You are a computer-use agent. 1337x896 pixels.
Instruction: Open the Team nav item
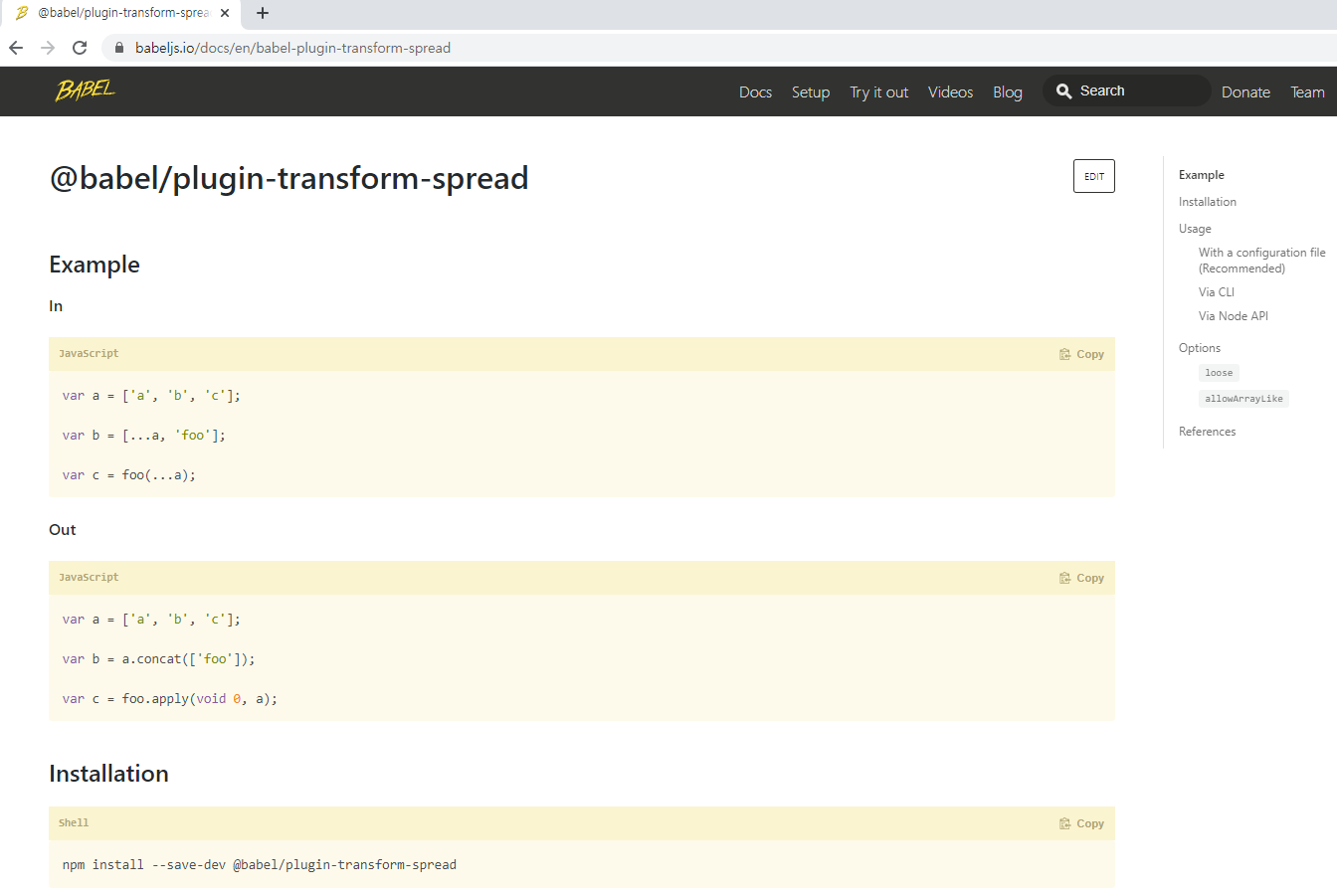point(1307,91)
